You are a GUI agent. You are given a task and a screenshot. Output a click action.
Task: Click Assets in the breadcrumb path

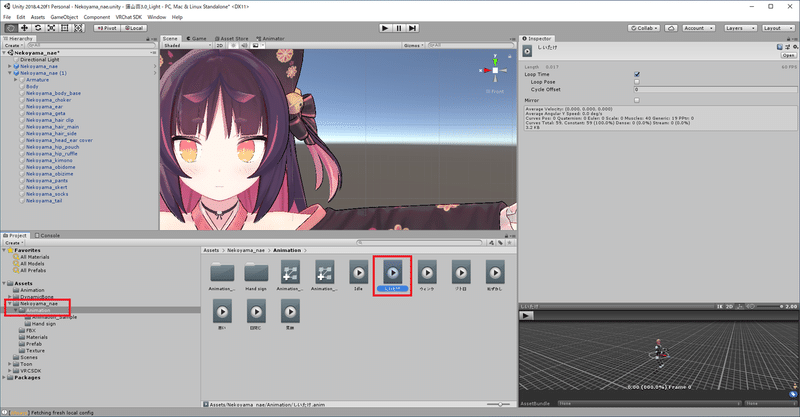point(211,250)
